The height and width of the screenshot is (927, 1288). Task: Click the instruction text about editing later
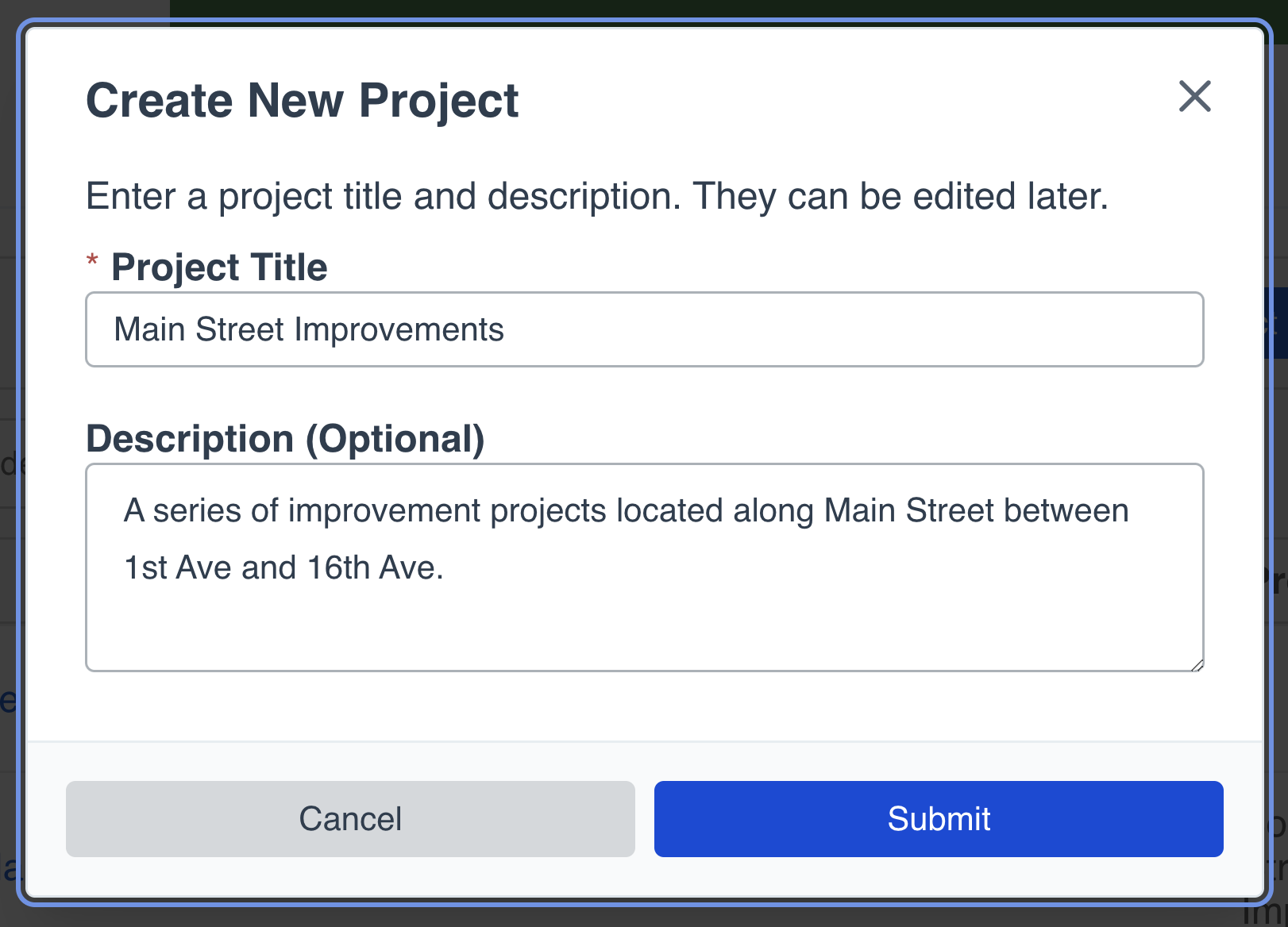click(596, 196)
